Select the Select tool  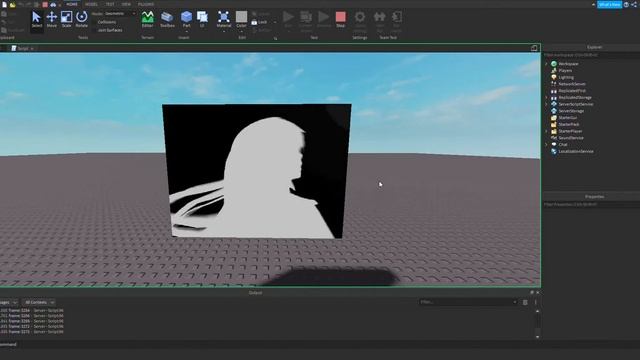(36, 19)
